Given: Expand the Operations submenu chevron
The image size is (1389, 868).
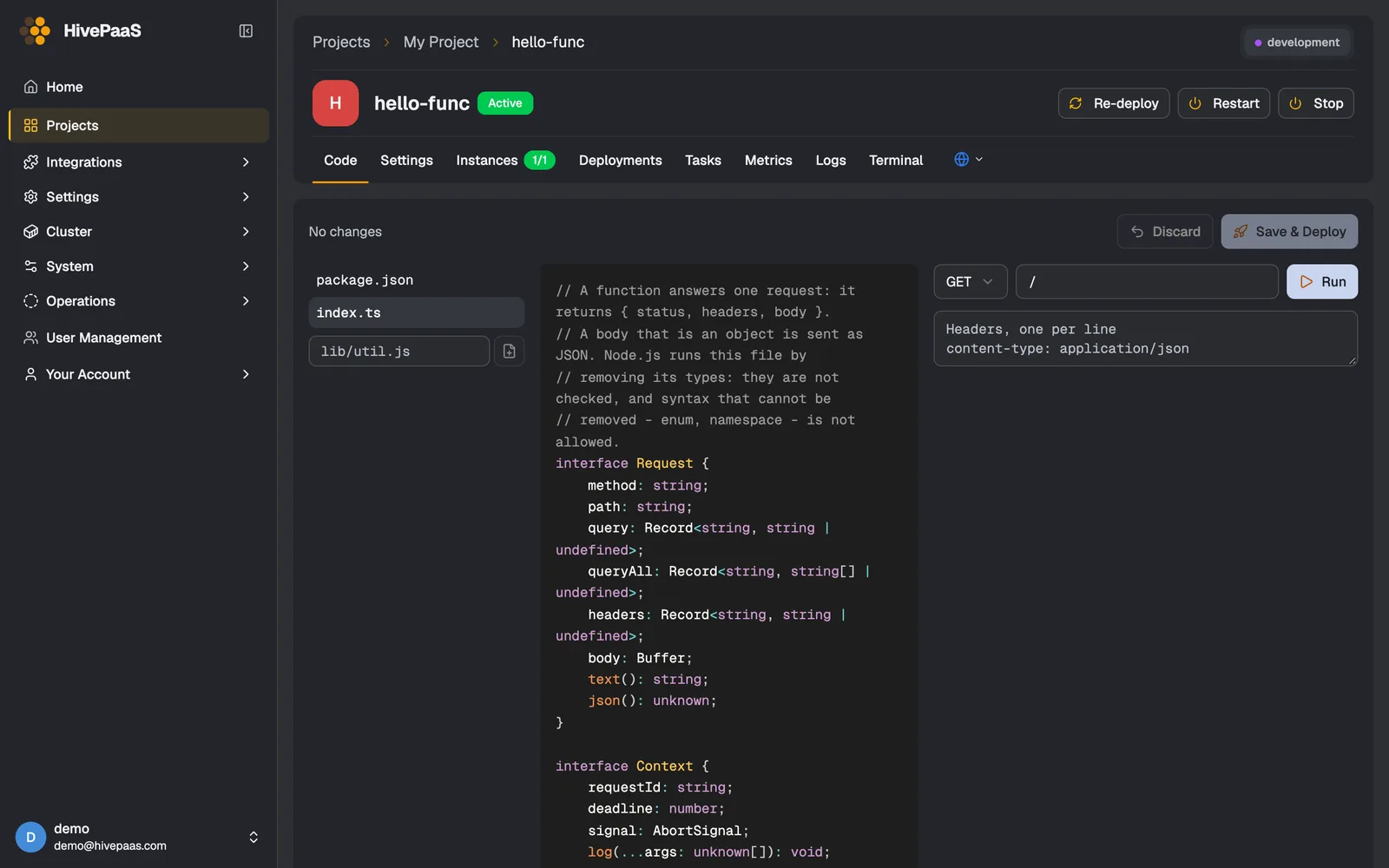Looking at the screenshot, I should pos(246,301).
